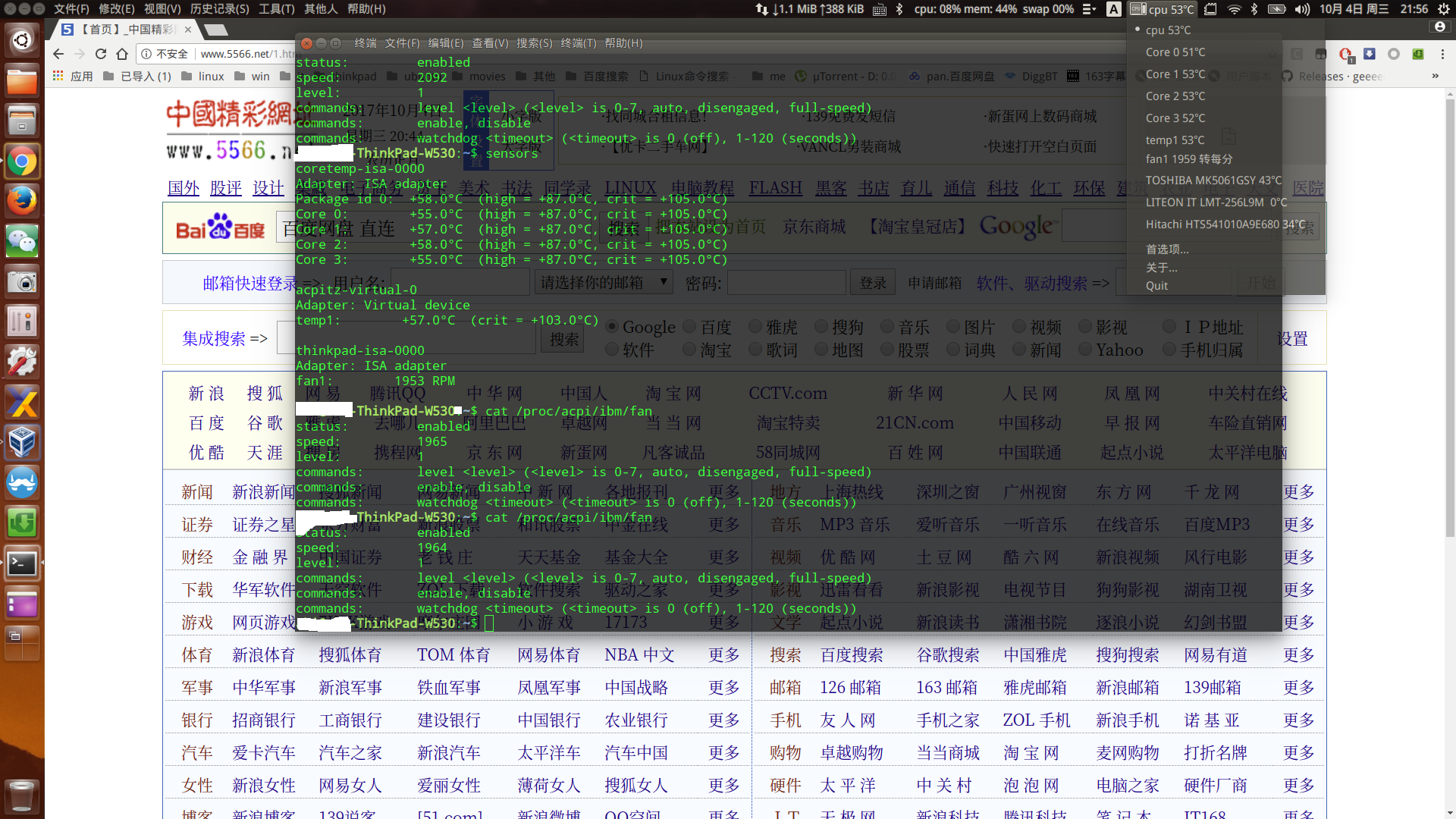Select the 视频 search radio button

coord(1019,327)
